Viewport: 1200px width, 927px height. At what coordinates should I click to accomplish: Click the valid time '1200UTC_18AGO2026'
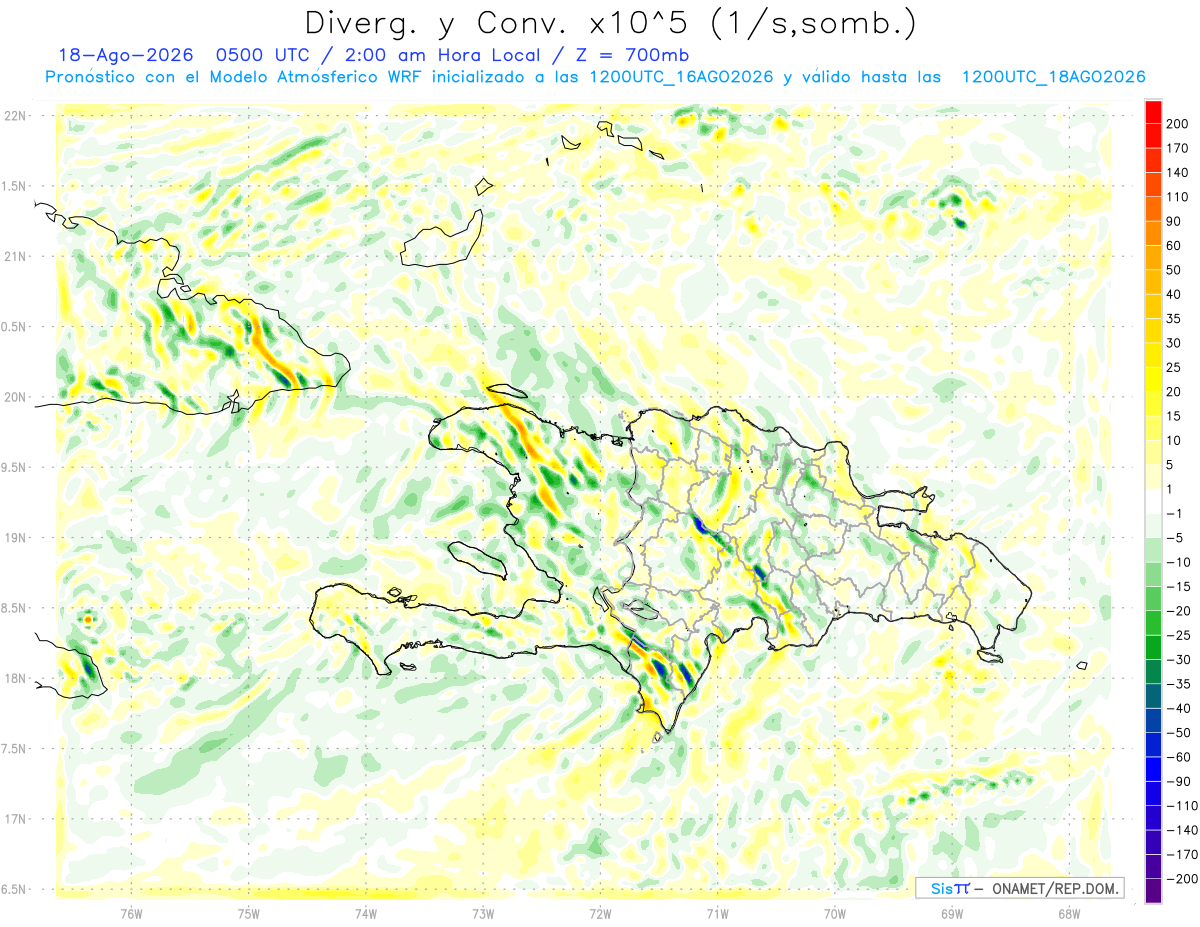[x=1053, y=77]
